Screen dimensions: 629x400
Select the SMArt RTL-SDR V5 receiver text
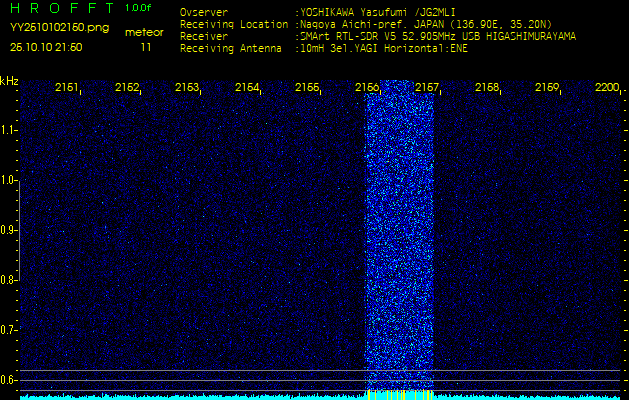point(438,37)
